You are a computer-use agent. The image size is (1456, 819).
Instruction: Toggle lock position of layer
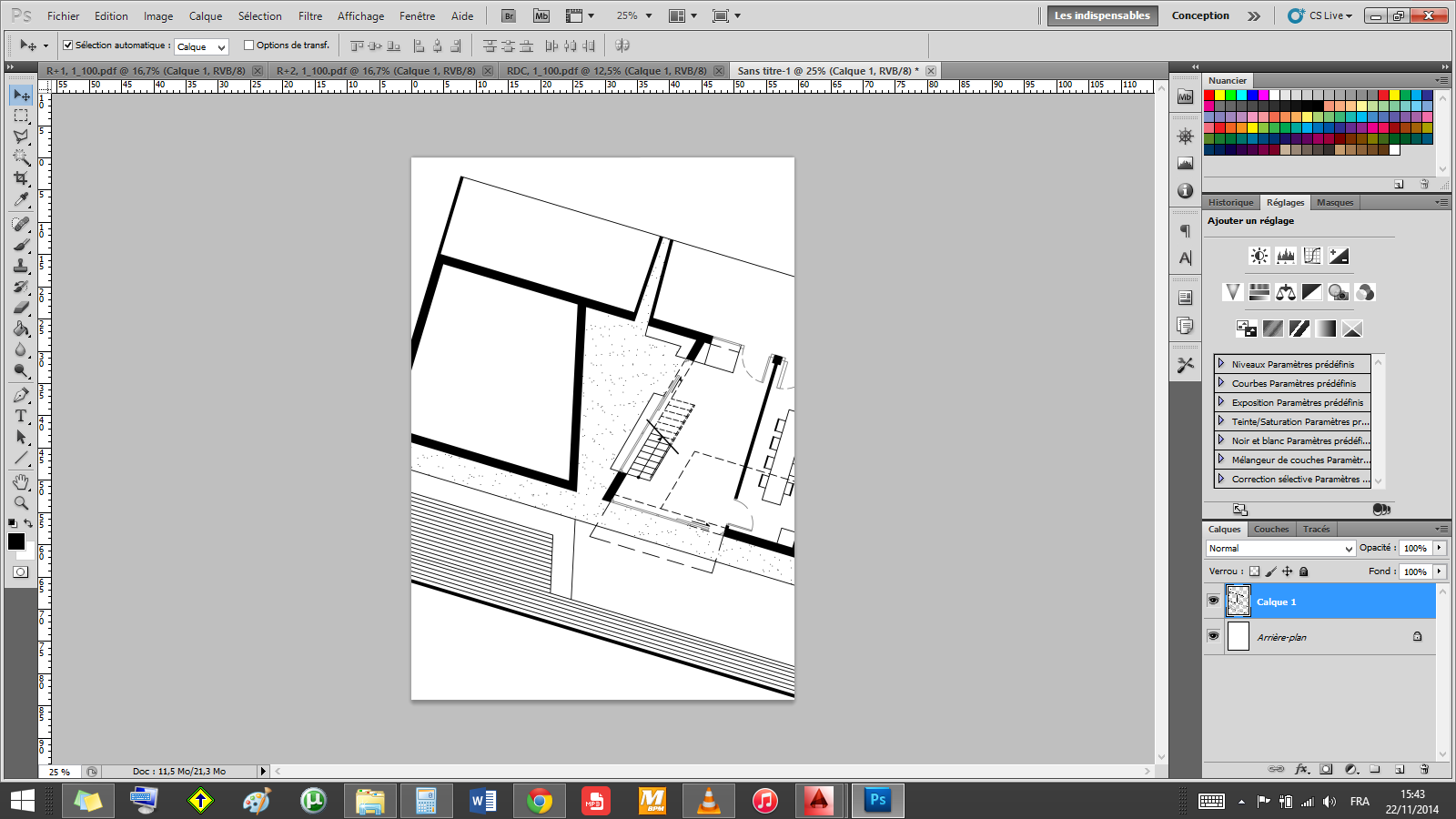tap(1287, 571)
